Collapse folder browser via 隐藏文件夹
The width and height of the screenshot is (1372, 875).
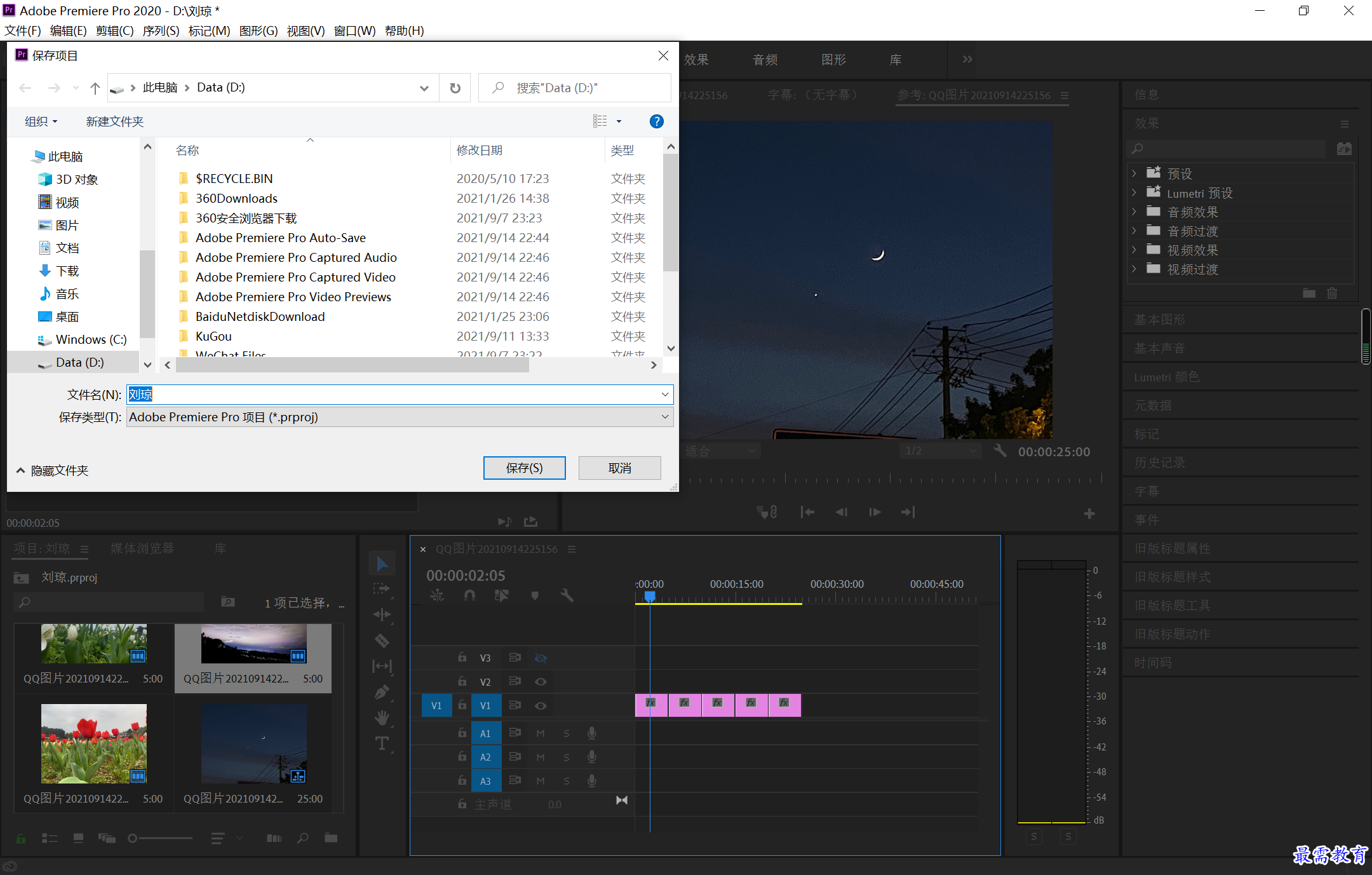[53, 470]
